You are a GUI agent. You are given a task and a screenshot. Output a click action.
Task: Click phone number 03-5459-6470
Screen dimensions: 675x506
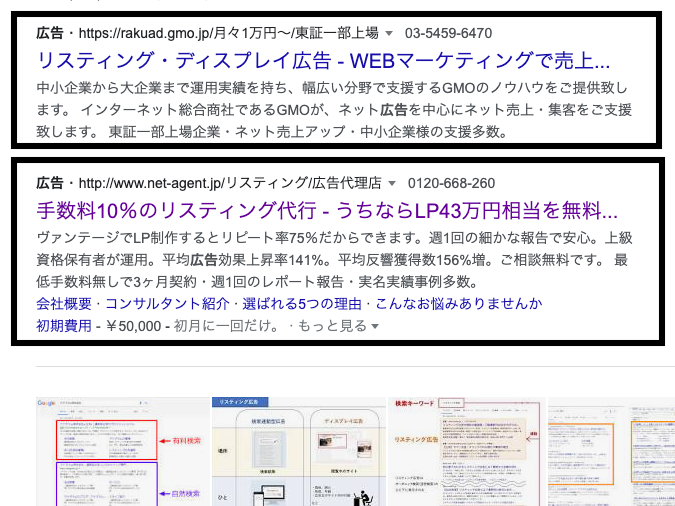tap(448, 33)
